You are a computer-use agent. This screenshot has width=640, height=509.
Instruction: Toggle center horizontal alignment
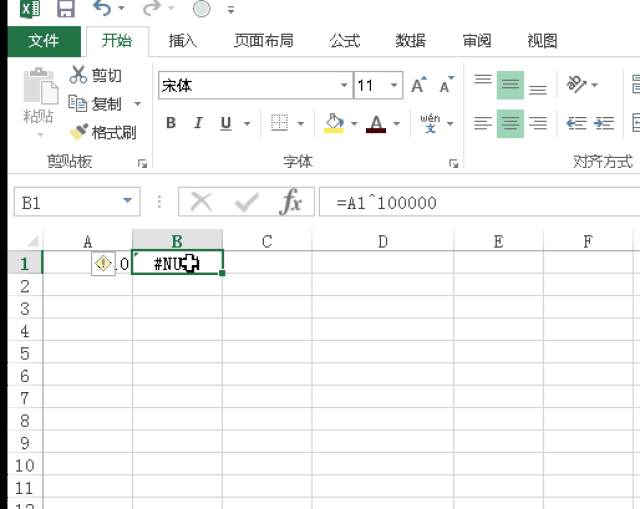click(510, 123)
